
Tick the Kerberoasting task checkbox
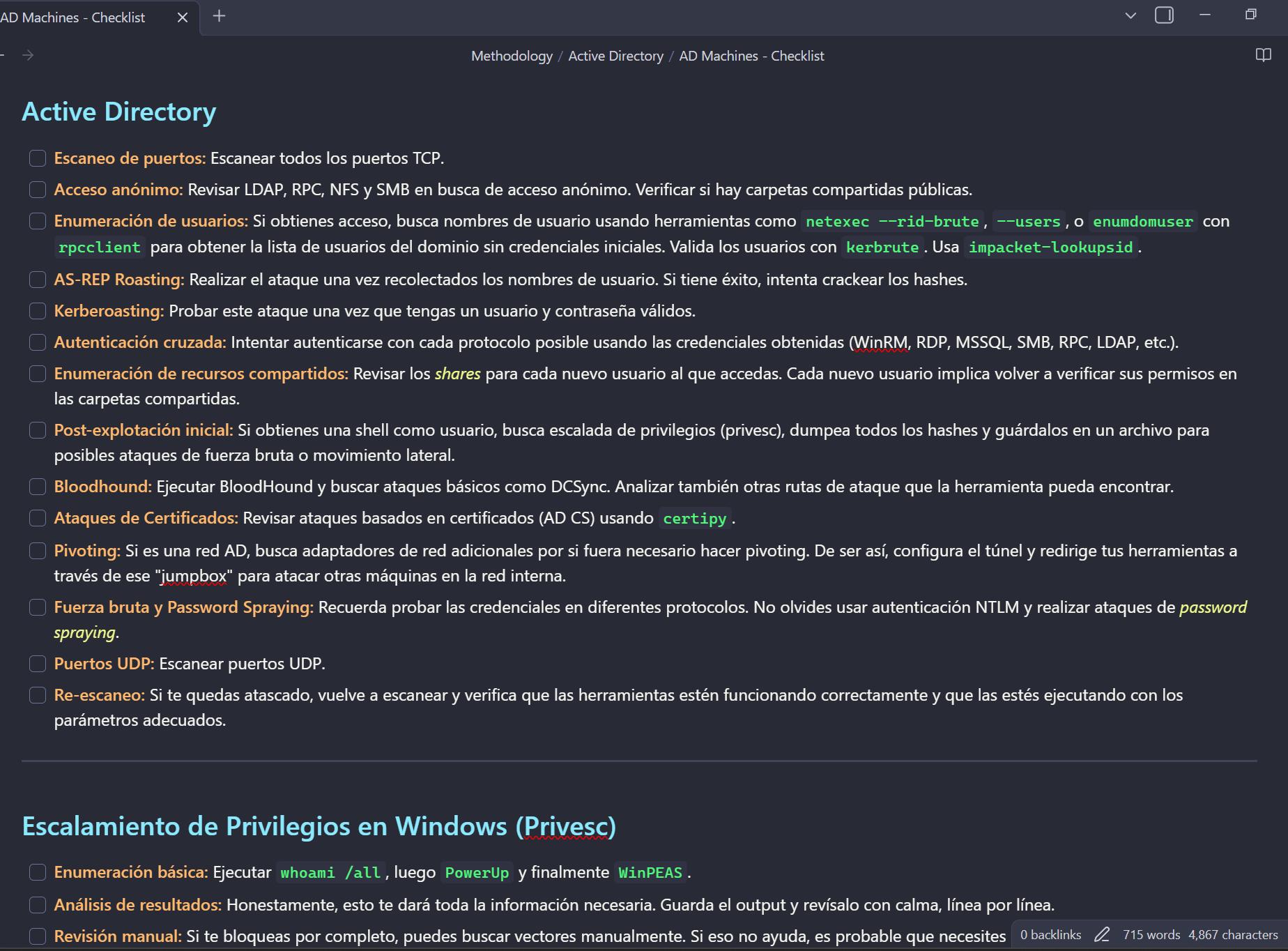(38, 311)
